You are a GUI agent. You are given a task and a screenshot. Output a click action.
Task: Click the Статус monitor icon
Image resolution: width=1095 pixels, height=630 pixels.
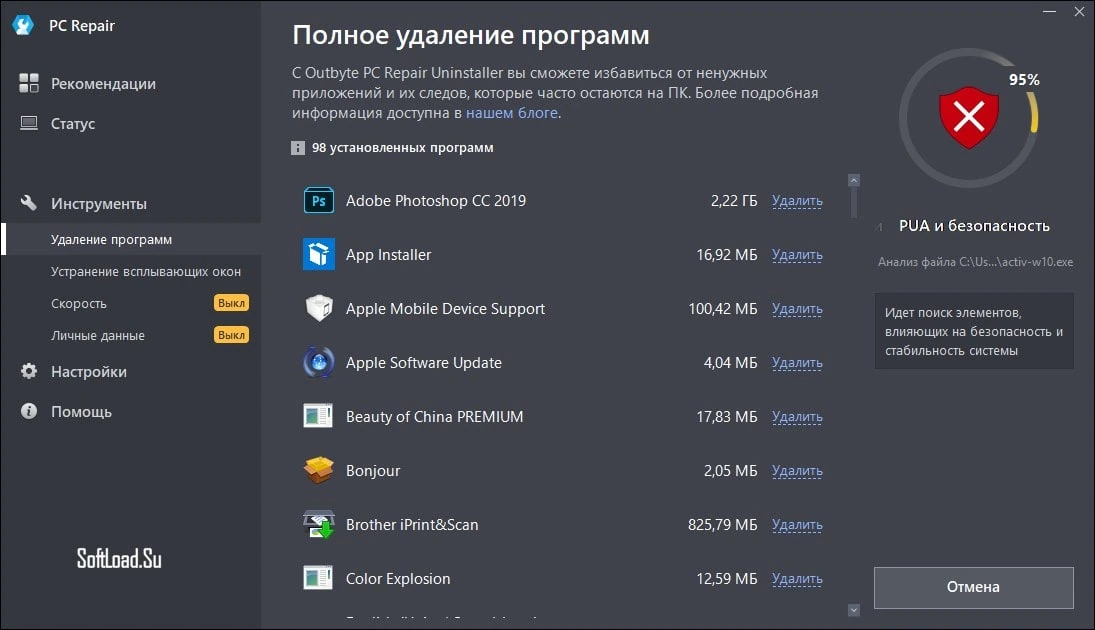click(29, 124)
